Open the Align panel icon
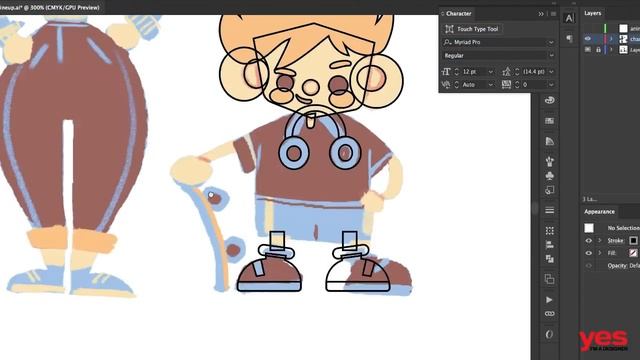The height and width of the screenshot is (360, 640). pos(549,245)
